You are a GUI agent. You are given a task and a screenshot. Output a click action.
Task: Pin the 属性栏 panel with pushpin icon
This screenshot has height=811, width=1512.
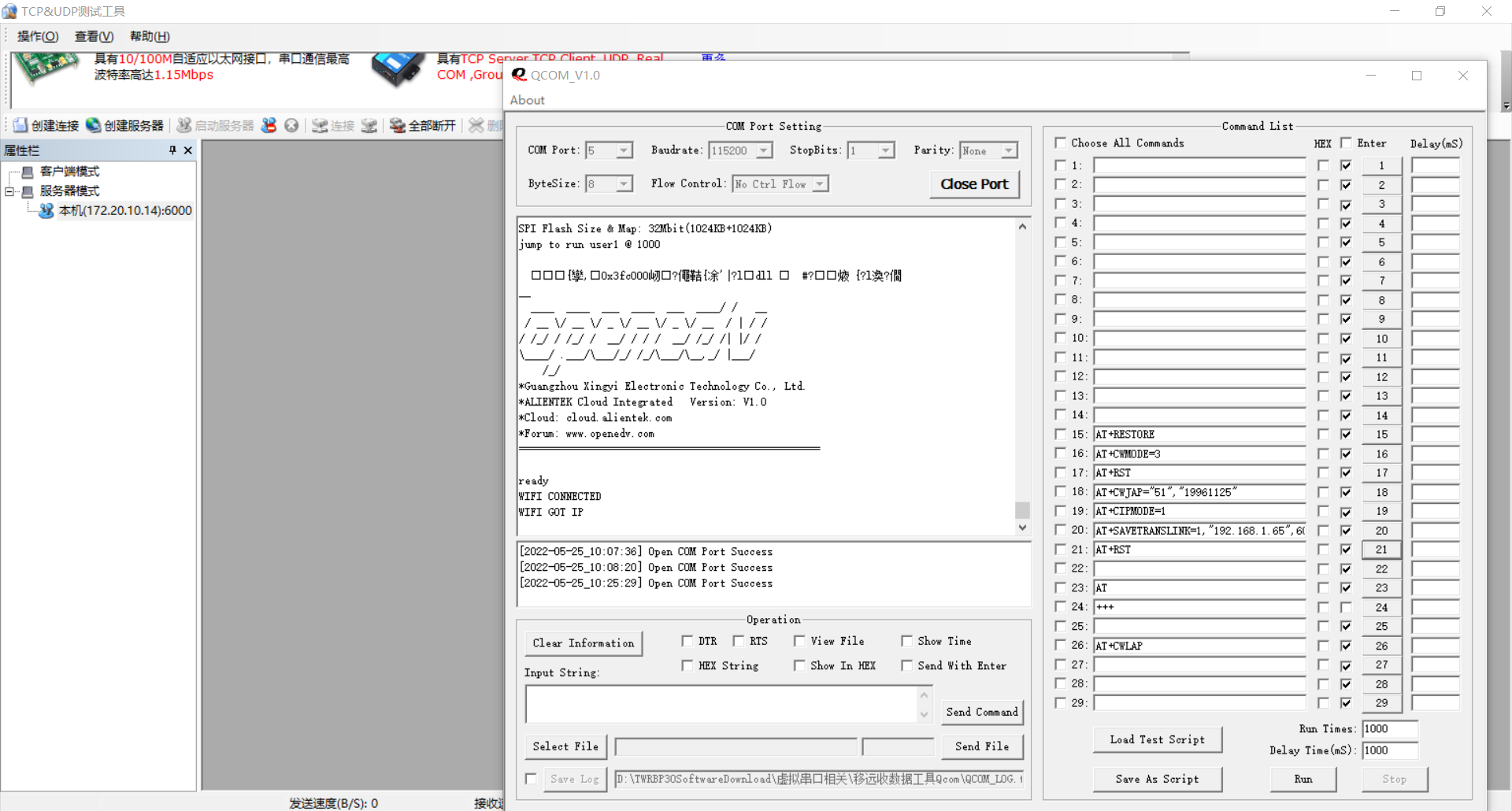pos(172,150)
